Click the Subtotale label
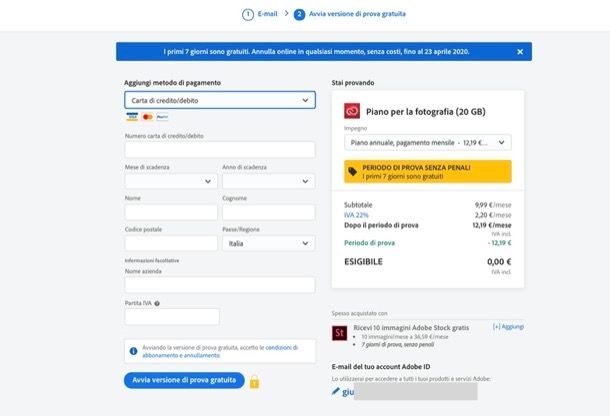Image resolution: width=610 pixels, height=416 pixels. (358, 205)
